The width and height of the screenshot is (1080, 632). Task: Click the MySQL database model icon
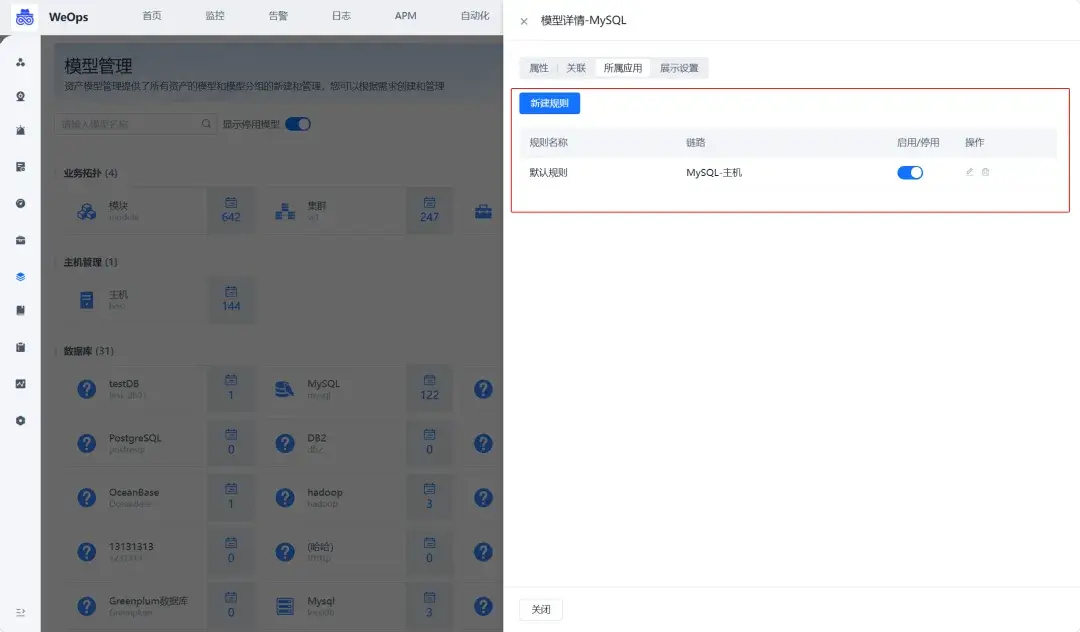tap(284, 387)
